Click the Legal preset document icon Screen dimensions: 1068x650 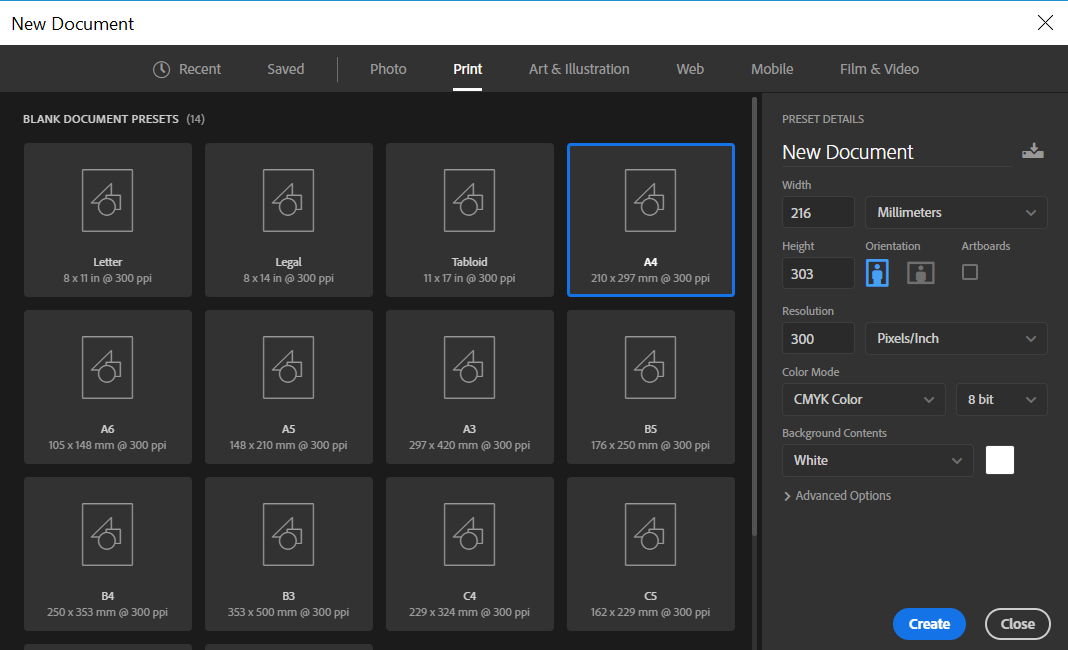[x=289, y=200]
